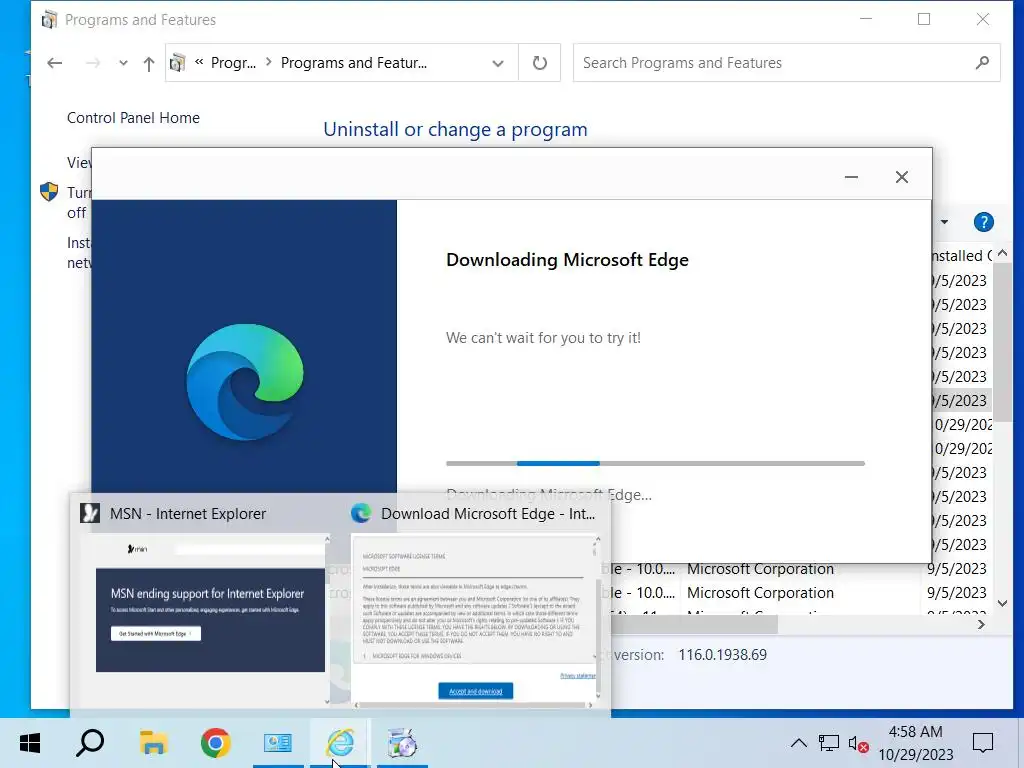The image size is (1024, 768).
Task: Click 'Get Started with Microsoft Edge' button
Action: [155, 633]
